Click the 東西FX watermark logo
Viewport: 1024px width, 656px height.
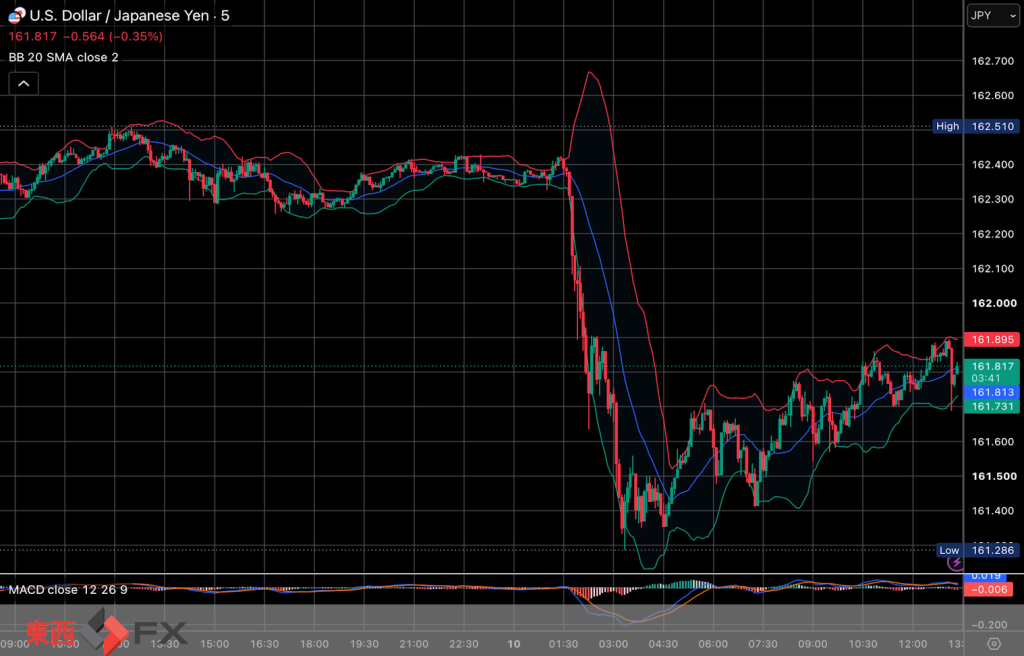[106, 631]
